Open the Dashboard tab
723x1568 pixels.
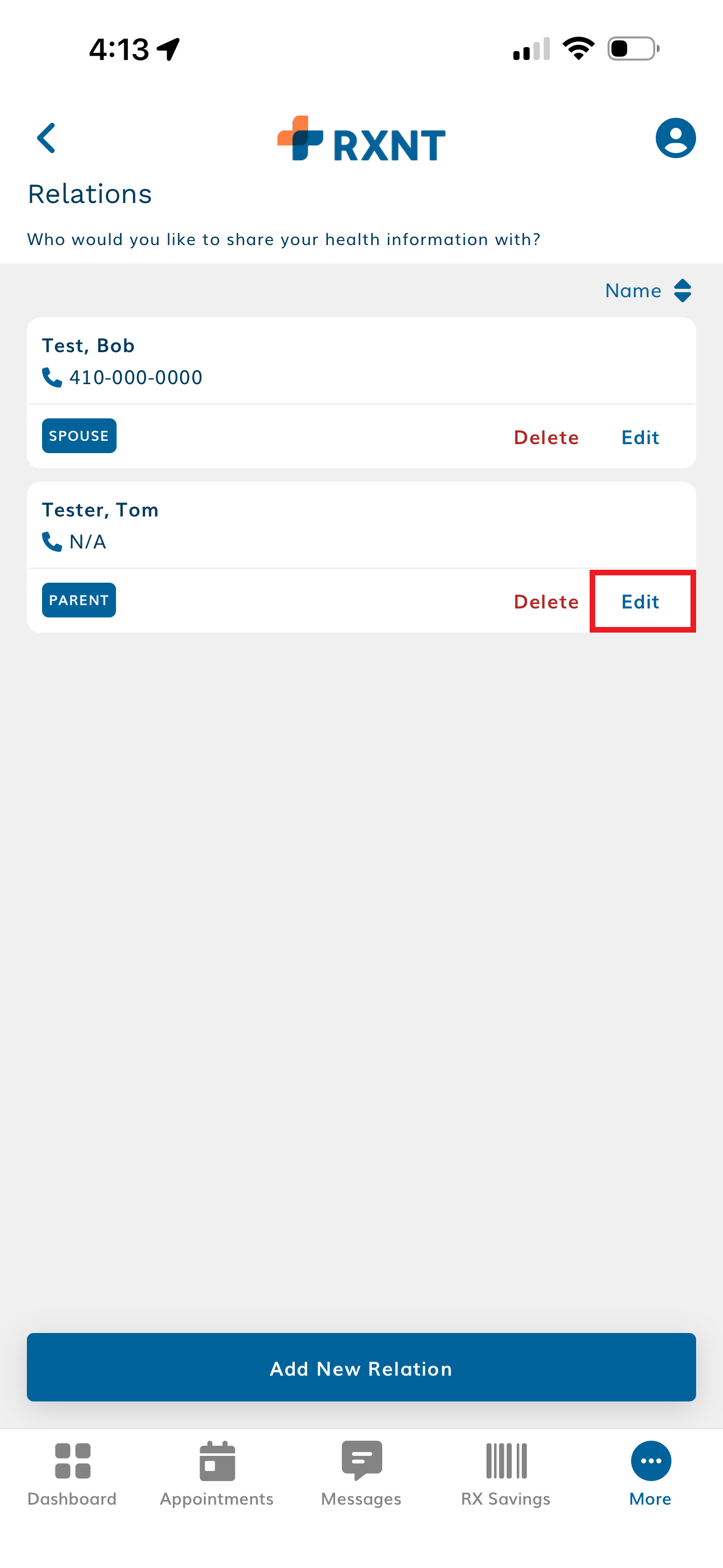point(72,1472)
